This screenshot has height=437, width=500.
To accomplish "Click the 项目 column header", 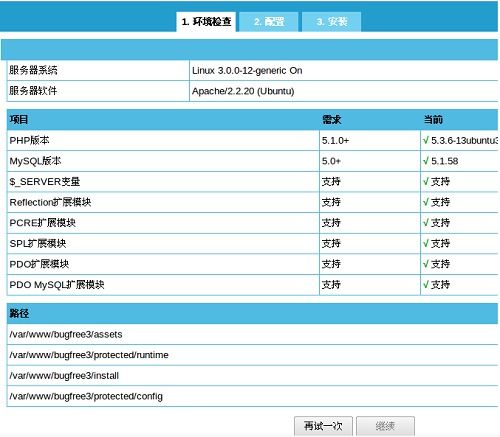I will (x=19, y=119).
